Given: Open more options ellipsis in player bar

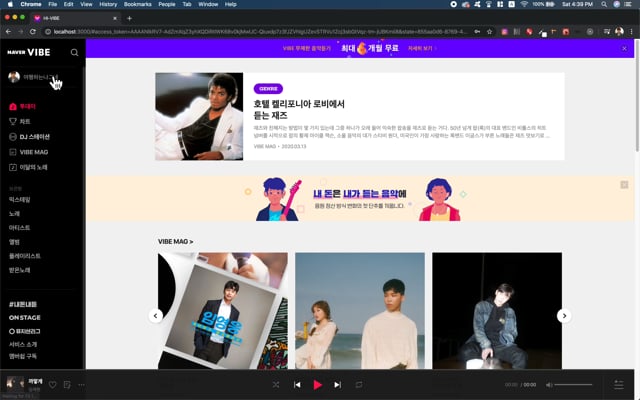Looking at the screenshot, I should pos(81,384).
